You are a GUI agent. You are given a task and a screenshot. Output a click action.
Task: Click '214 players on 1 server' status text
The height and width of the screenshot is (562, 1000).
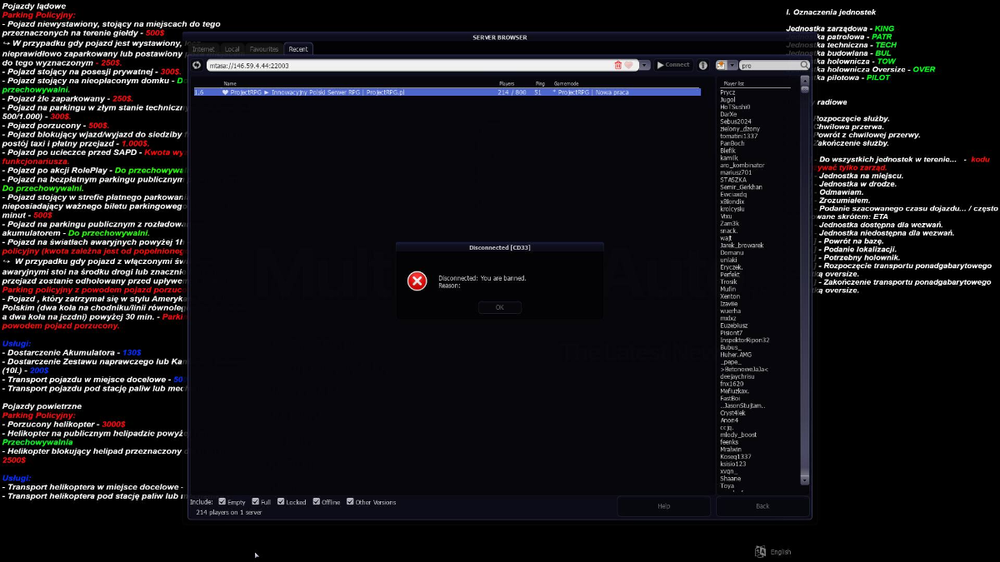[229, 512]
